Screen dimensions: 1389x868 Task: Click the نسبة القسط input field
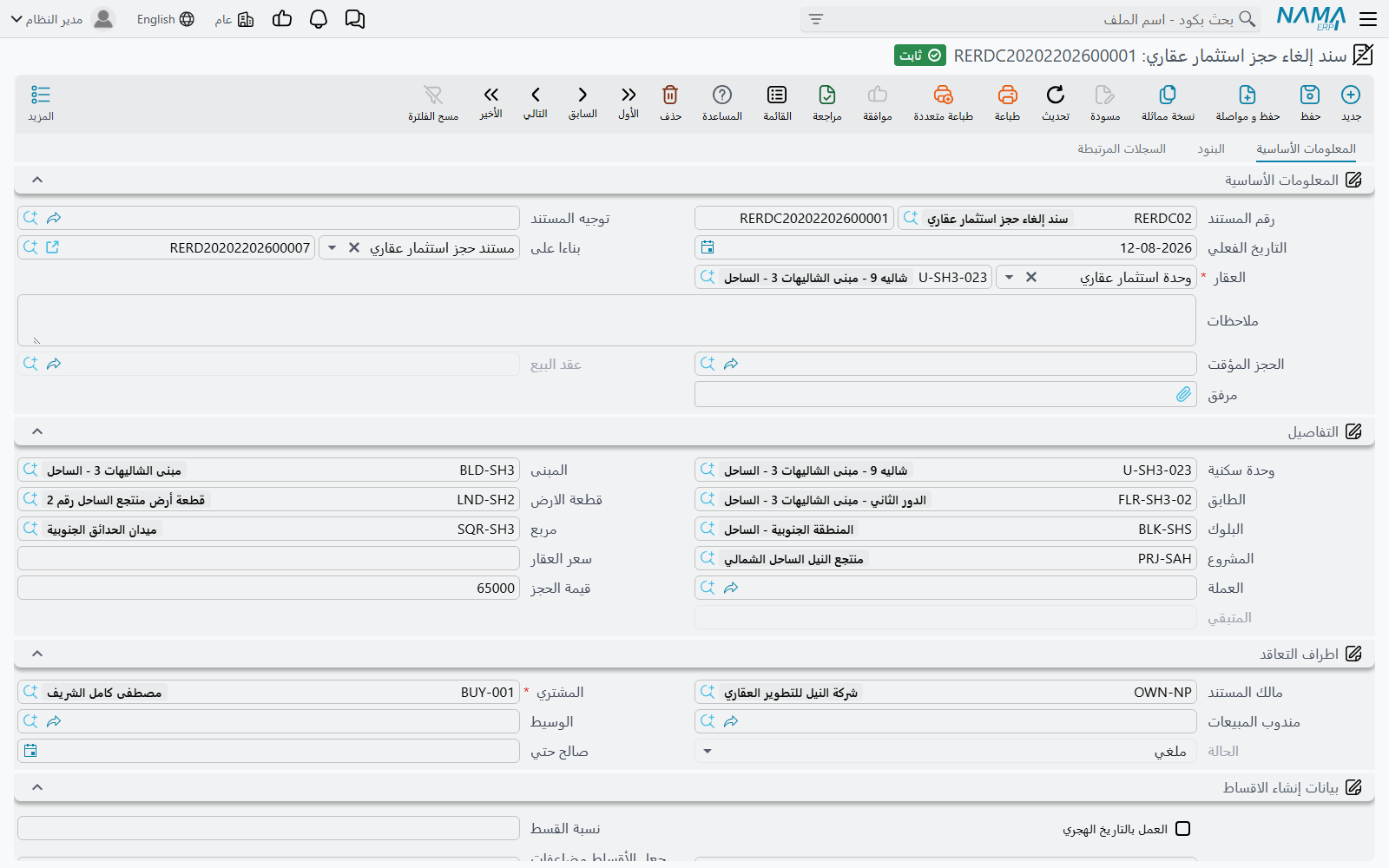[x=268, y=828]
